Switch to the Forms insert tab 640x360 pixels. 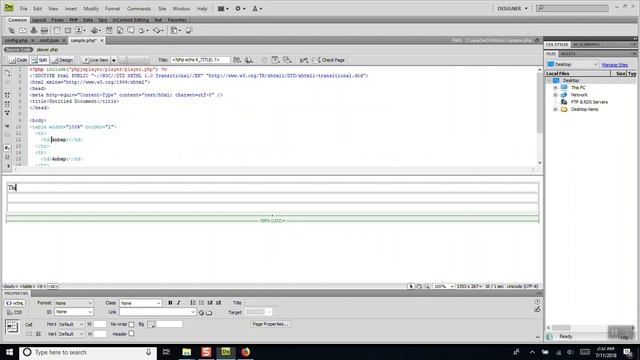pyautogui.click(x=58, y=20)
